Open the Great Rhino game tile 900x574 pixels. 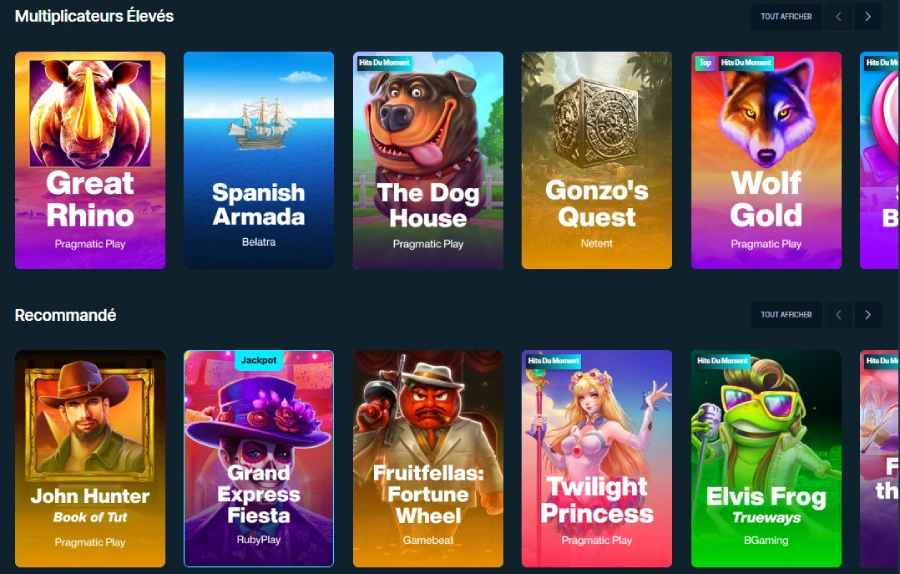coord(90,160)
